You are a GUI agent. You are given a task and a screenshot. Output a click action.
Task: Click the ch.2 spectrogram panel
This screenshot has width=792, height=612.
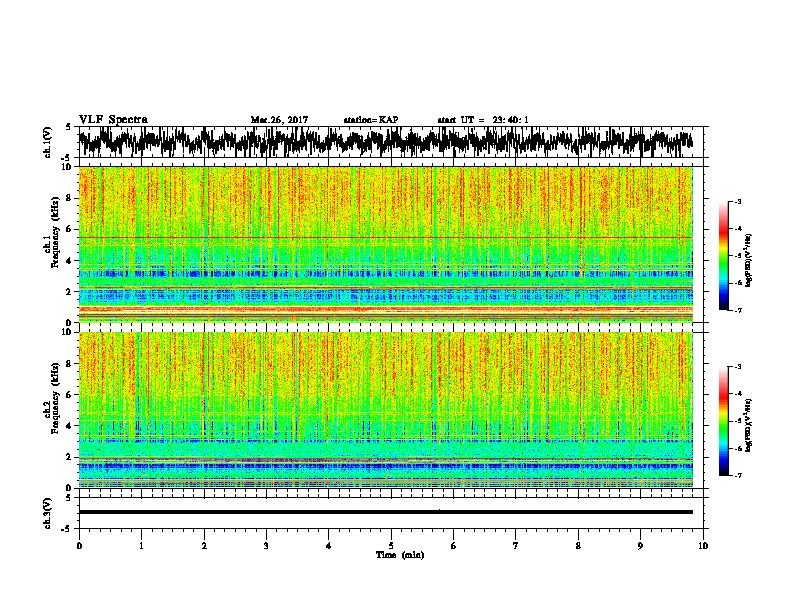386,410
